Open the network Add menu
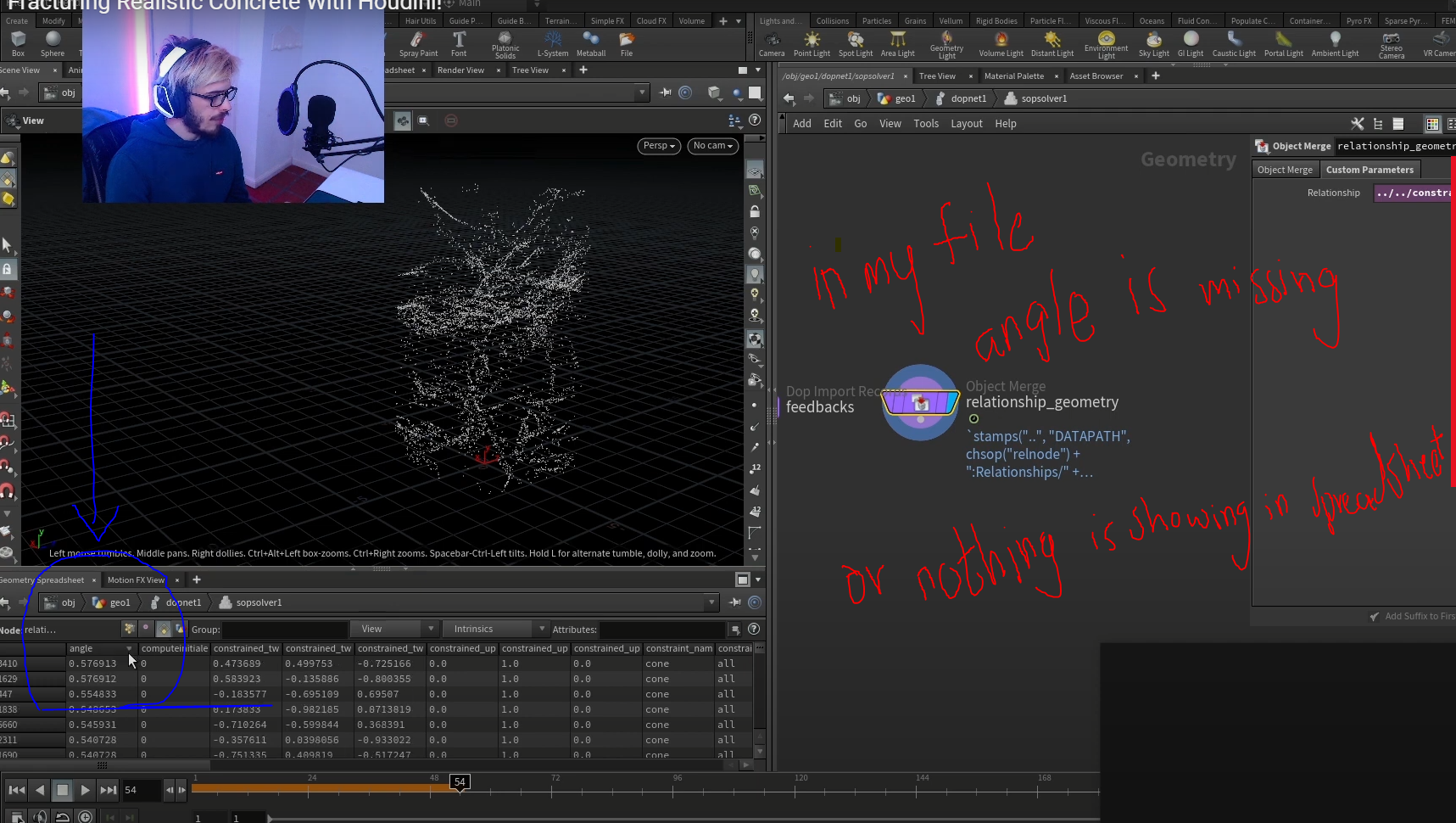Screen dimensions: 1456x823 pos(802,124)
